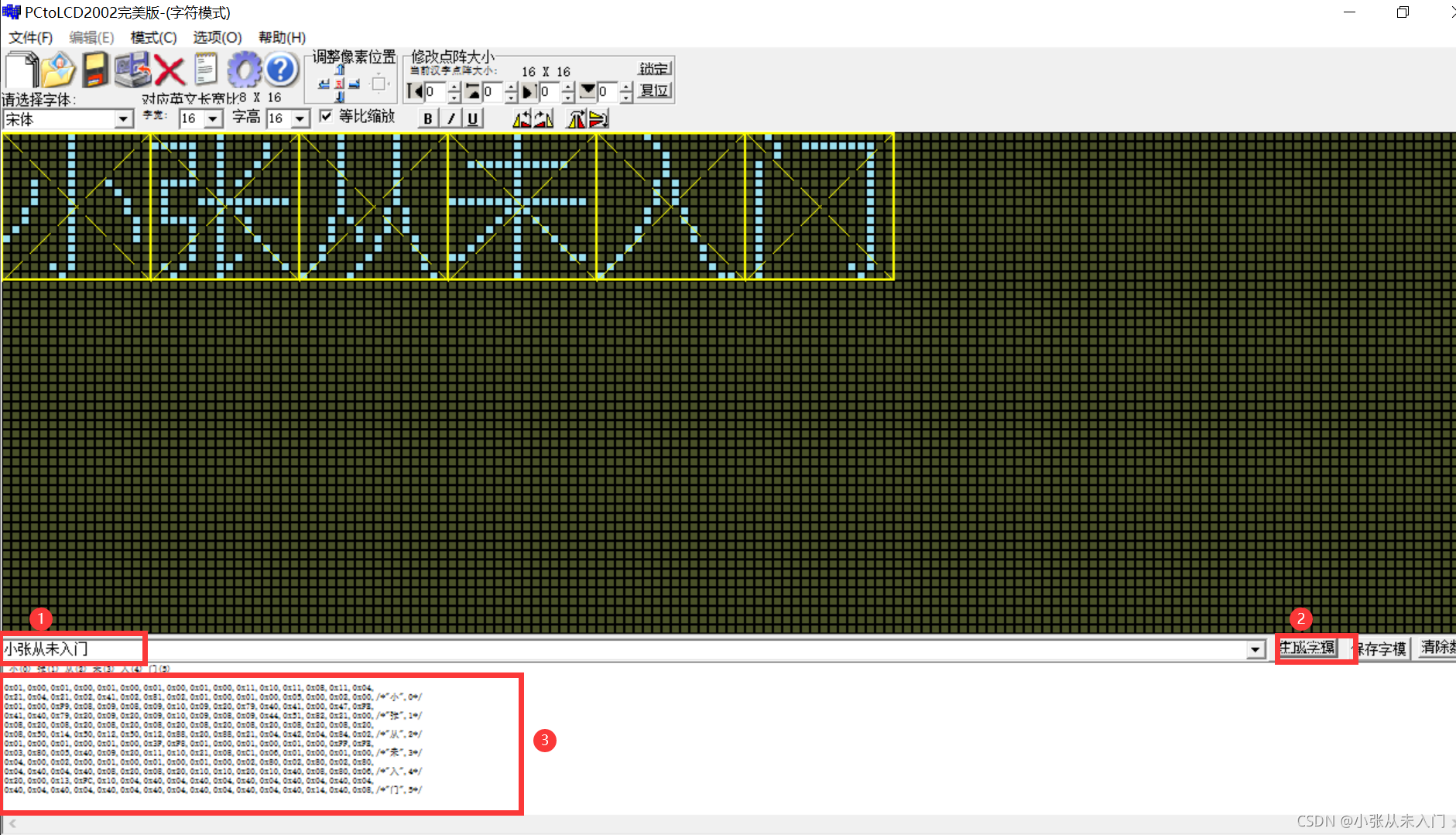Open the 模式(C) menu
This screenshot has width=1456, height=835.
tap(153, 37)
